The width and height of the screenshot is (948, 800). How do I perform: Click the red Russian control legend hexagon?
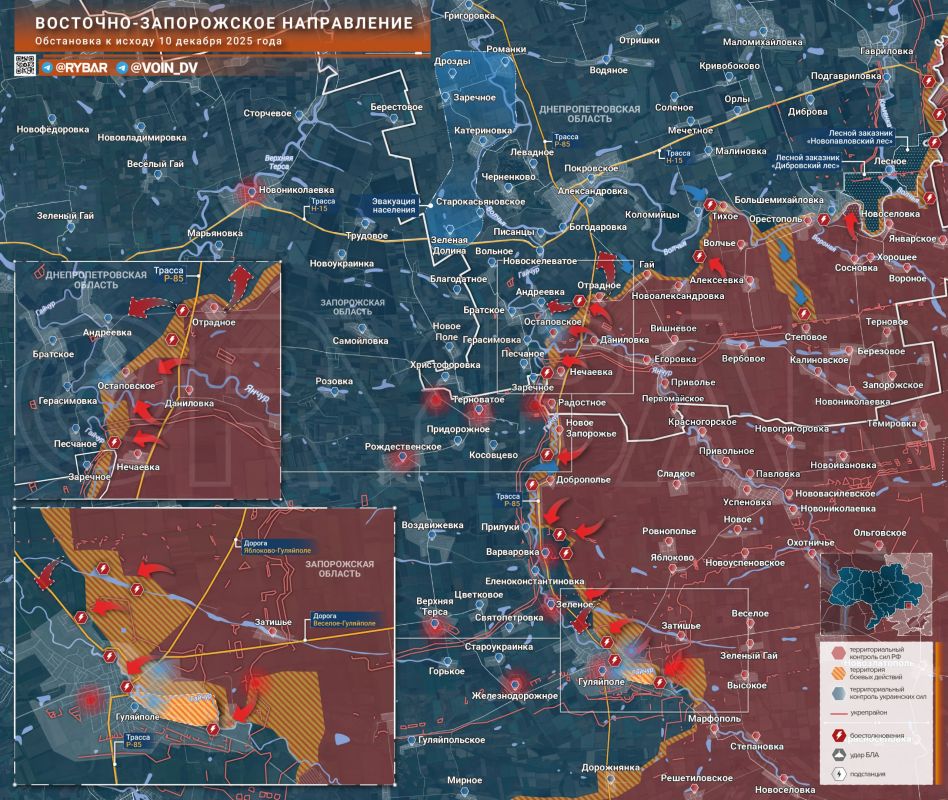(837, 653)
